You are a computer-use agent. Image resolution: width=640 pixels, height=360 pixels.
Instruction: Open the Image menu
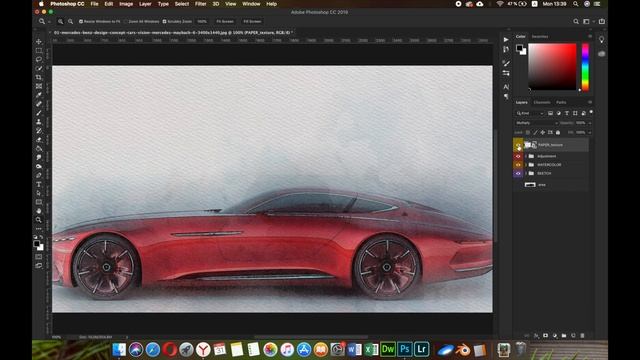[x=126, y=4]
